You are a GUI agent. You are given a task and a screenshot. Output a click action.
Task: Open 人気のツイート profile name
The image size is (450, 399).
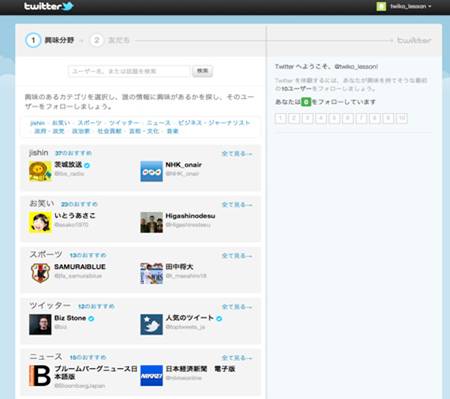pyautogui.click(x=190, y=318)
